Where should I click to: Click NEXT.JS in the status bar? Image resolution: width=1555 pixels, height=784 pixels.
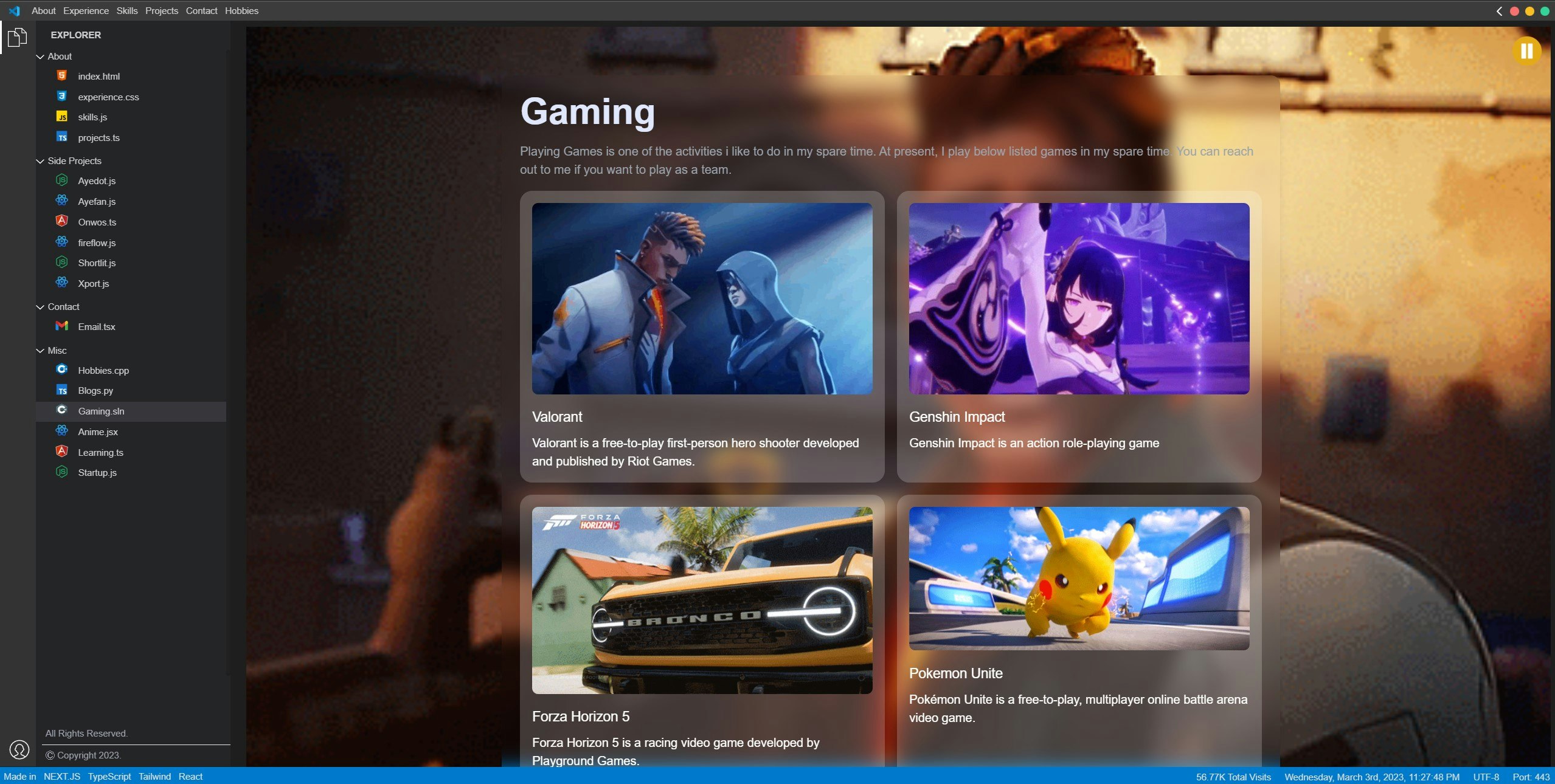coord(62,777)
